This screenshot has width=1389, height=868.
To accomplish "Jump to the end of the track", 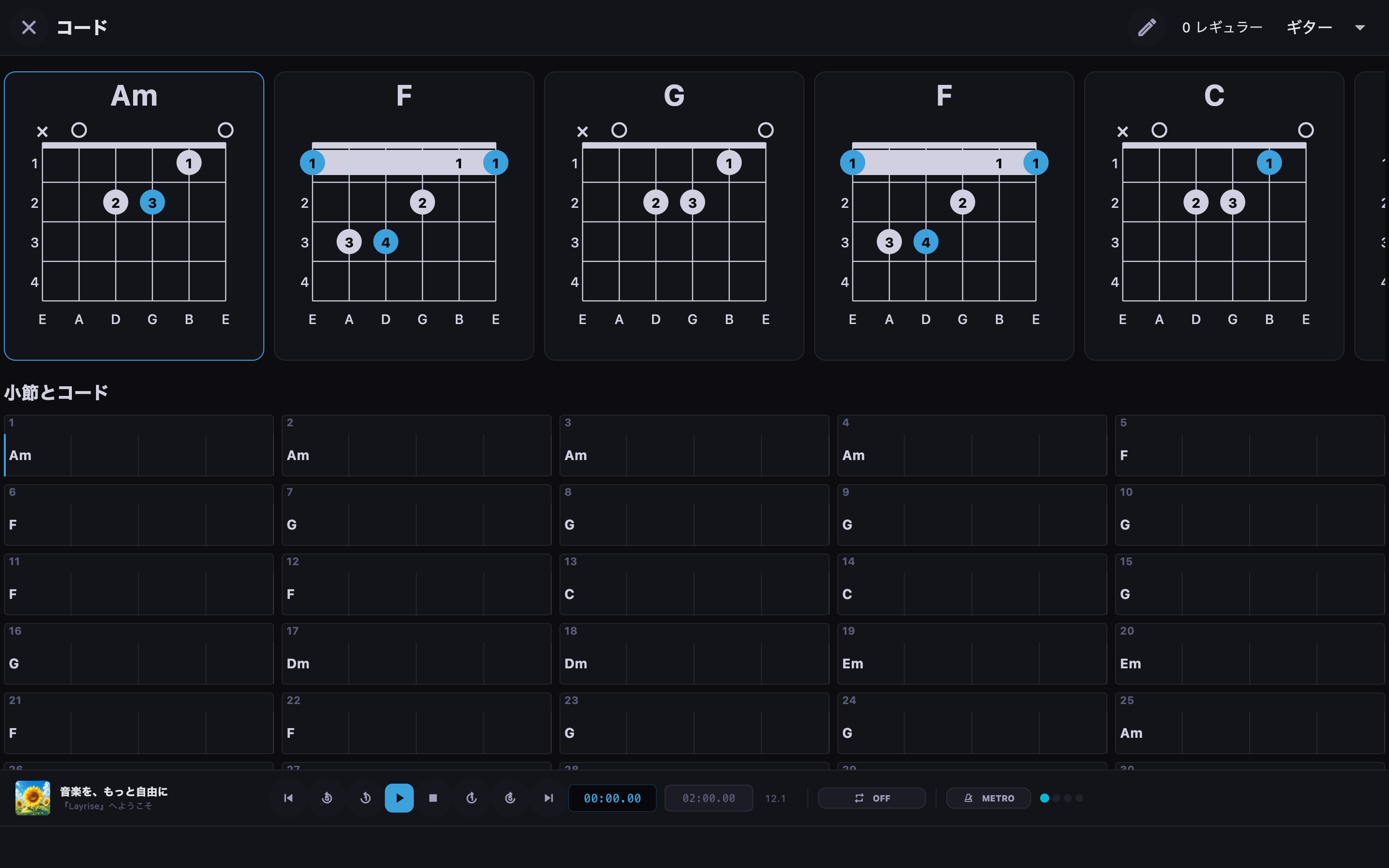I will pyautogui.click(x=549, y=798).
